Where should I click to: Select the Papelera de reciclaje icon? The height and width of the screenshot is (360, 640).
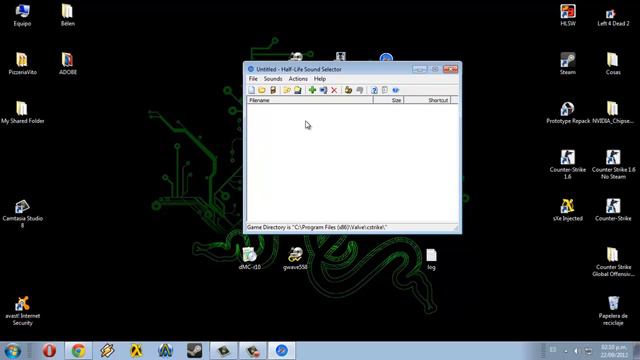(x=613, y=310)
